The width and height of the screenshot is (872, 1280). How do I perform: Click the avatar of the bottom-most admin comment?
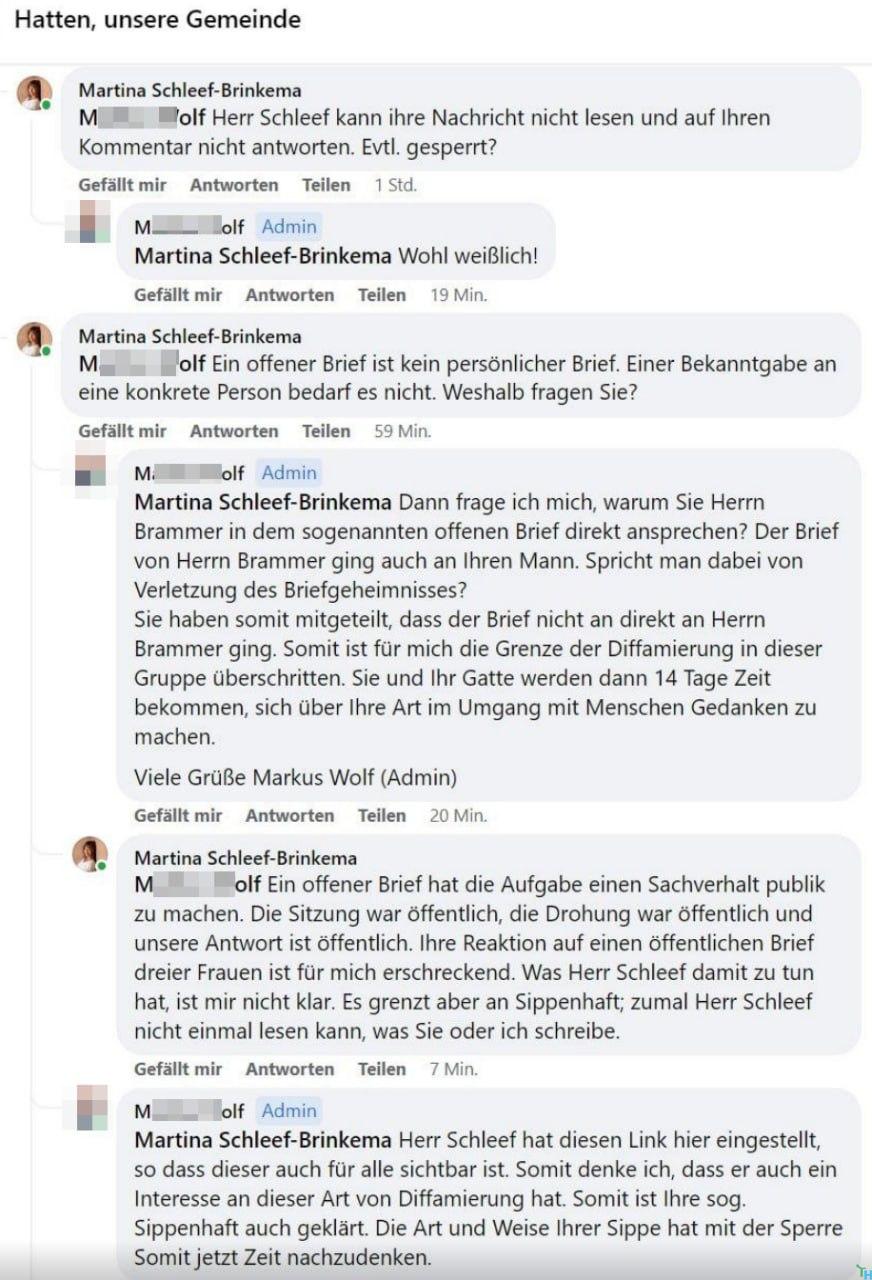coord(91,1107)
